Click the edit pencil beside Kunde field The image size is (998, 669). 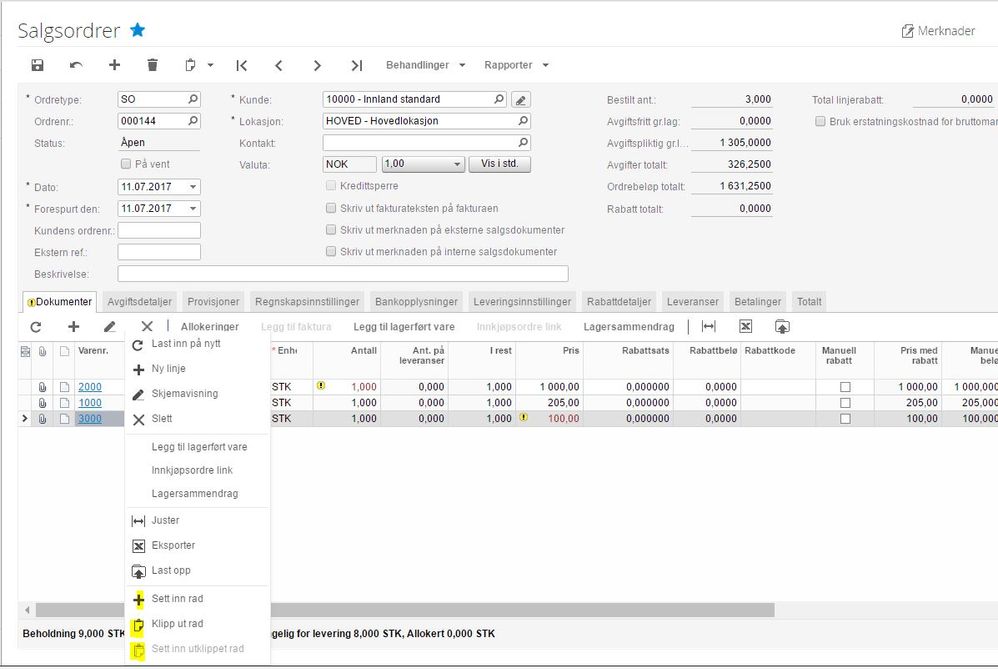tap(521, 100)
